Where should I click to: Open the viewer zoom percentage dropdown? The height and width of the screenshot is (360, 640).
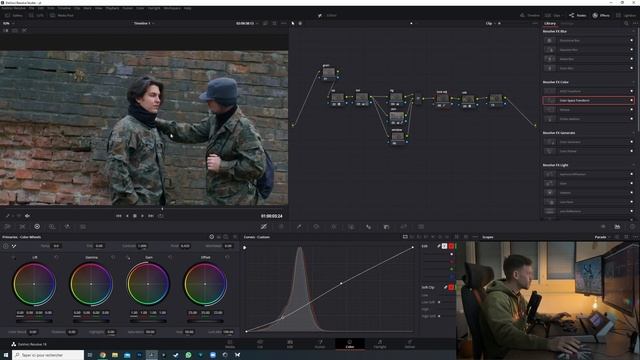pyautogui.click(x=8, y=23)
